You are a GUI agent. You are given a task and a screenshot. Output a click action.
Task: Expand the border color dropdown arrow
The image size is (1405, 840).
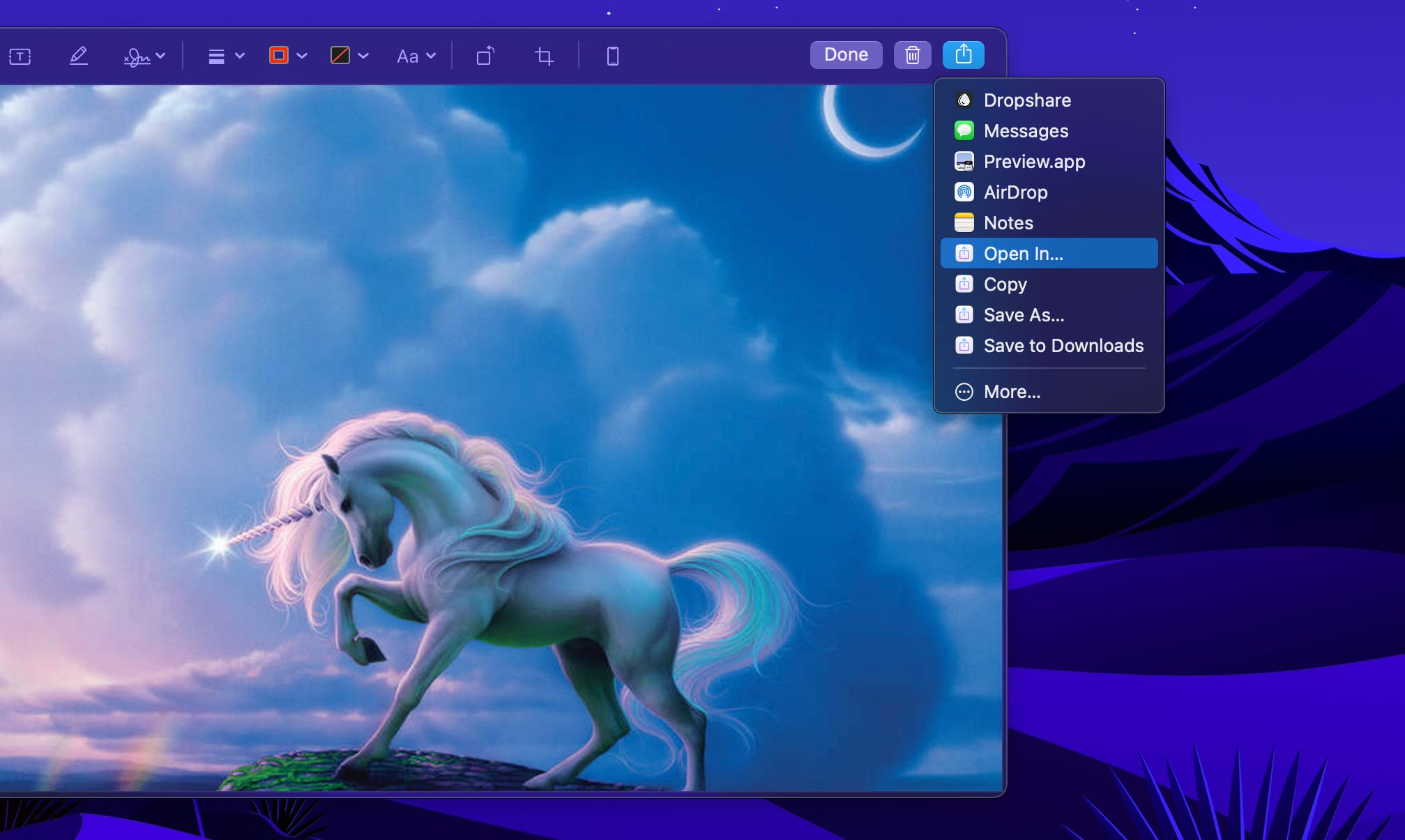point(302,56)
